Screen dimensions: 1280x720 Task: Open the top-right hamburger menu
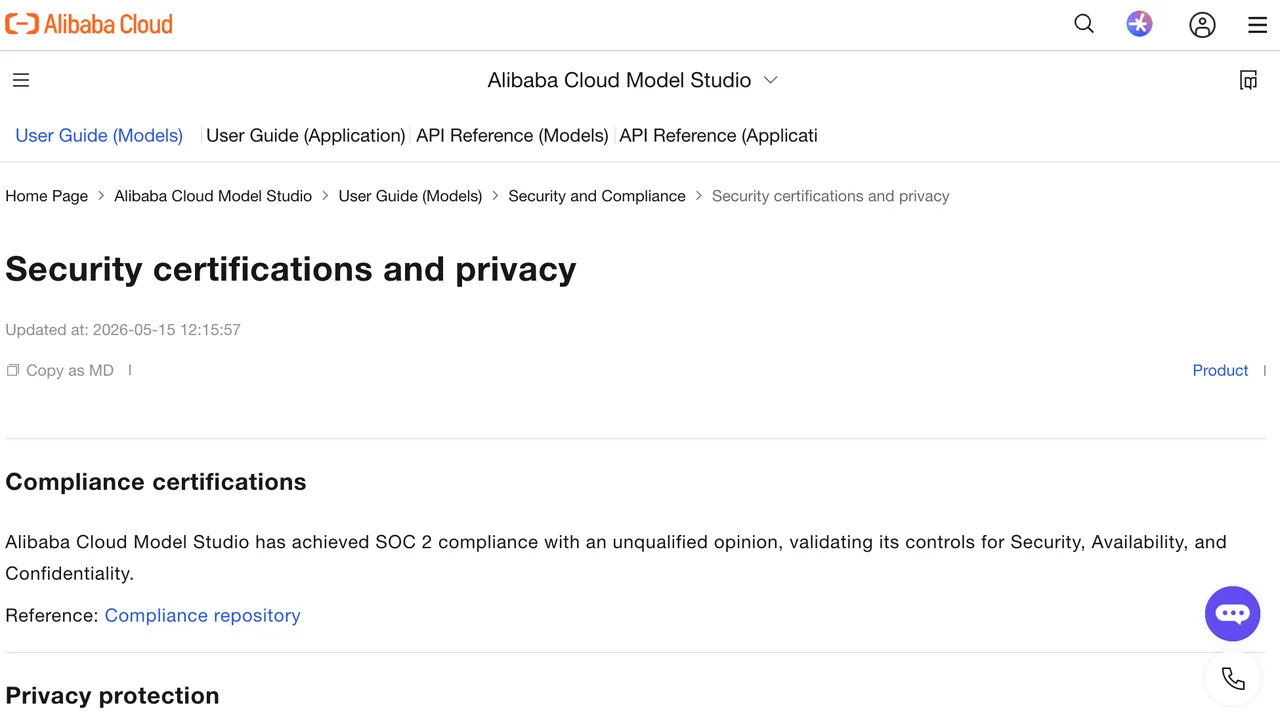tap(1258, 25)
